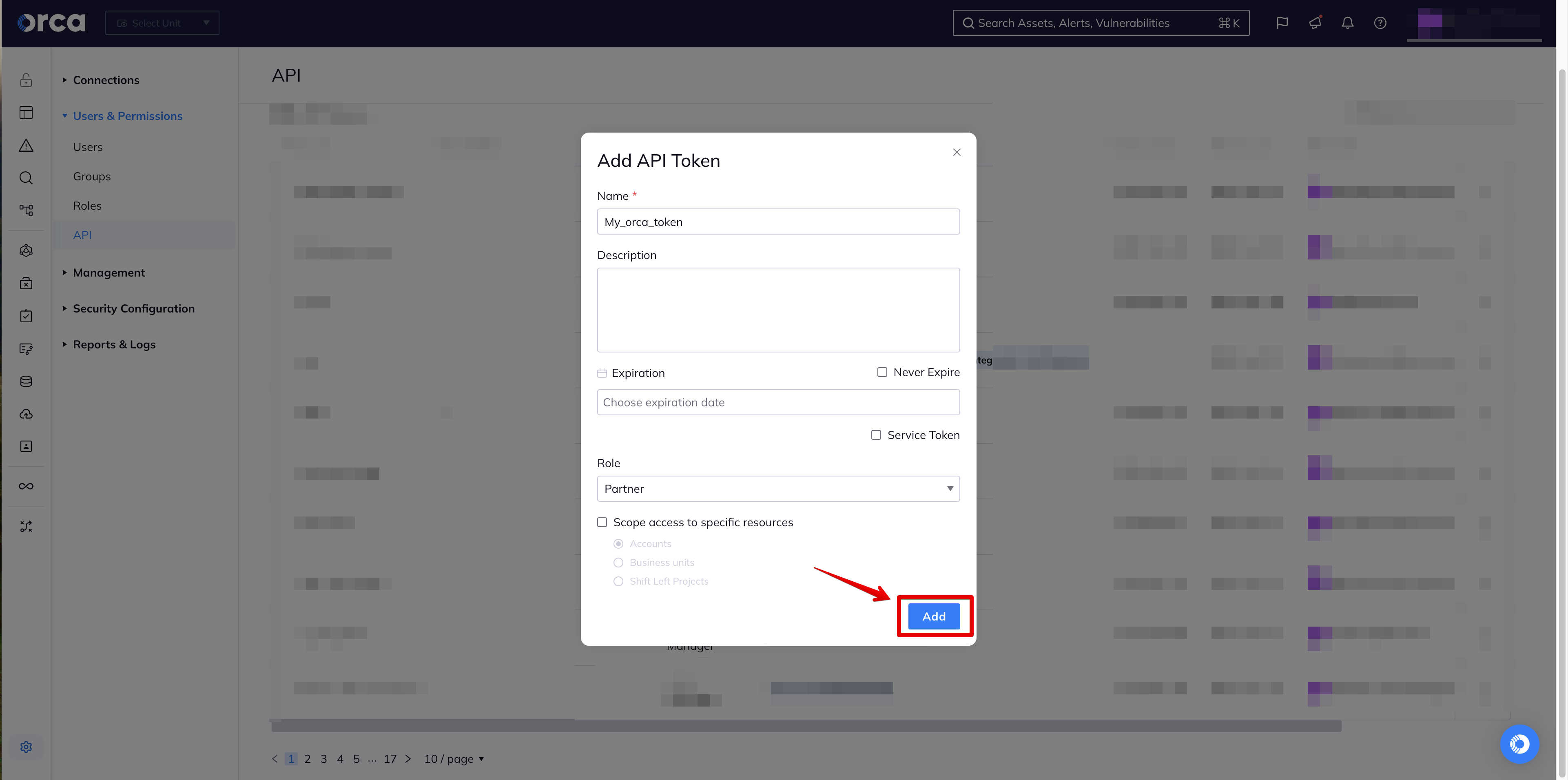This screenshot has width=1568, height=780.
Task: Switch to the Groups page in sidebar
Action: [91, 176]
